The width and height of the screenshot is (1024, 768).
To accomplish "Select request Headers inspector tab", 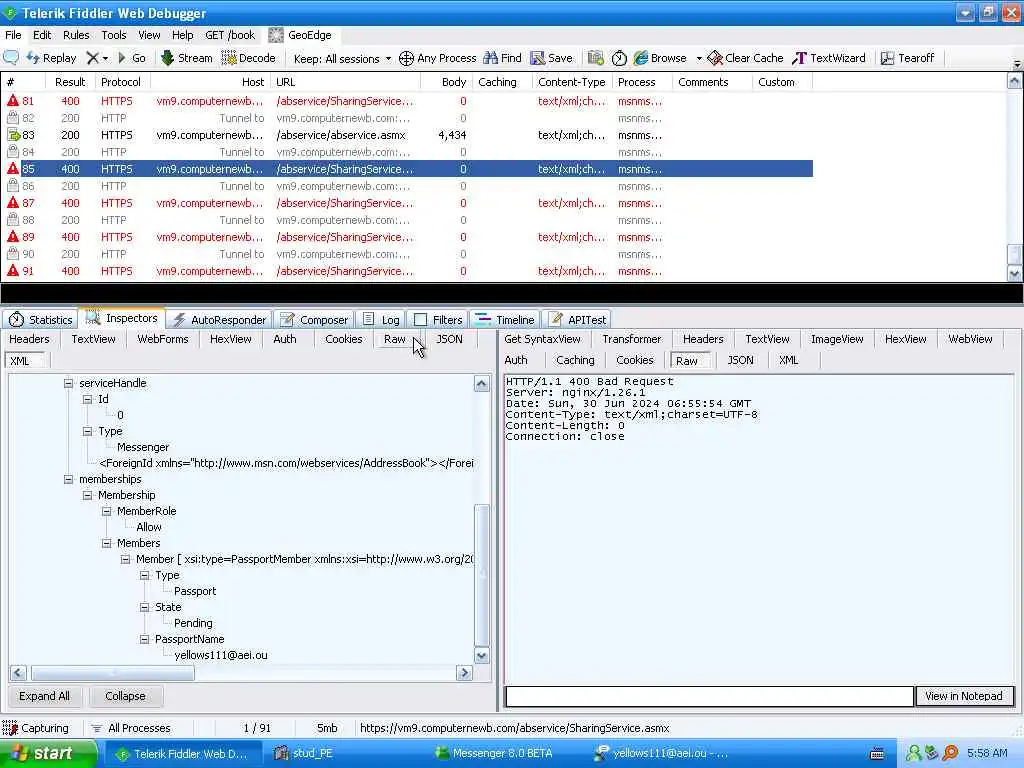I will (x=29, y=339).
